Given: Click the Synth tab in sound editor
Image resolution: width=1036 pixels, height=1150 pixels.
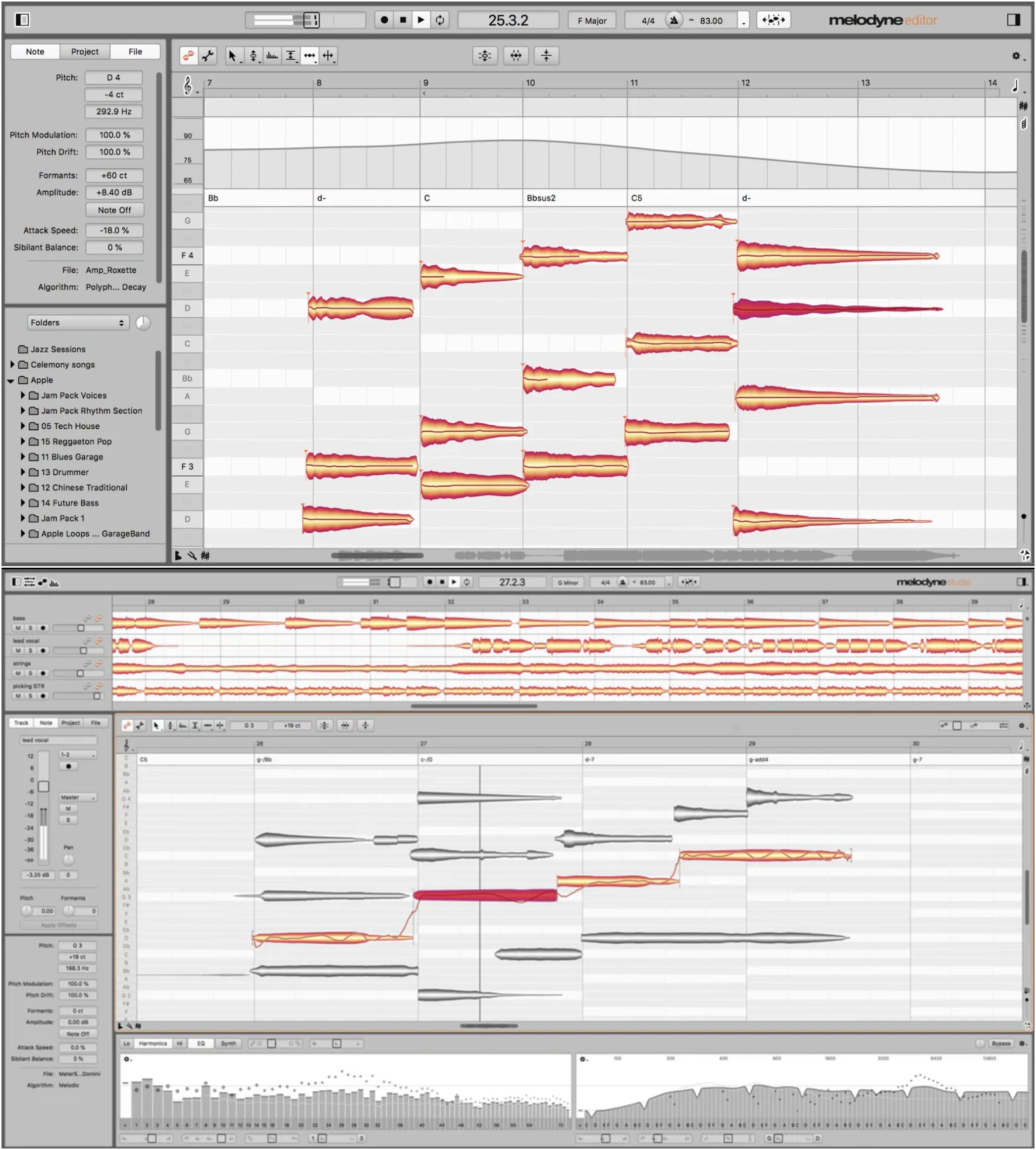Looking at the screenshot, I should (228, 1043).
